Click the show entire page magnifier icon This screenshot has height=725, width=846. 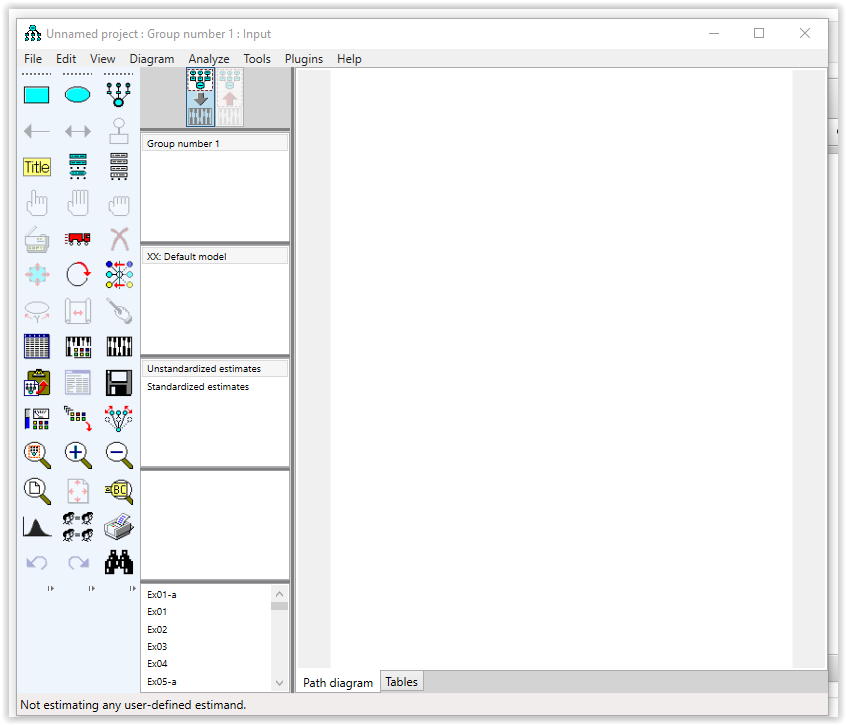pos(37,491)
